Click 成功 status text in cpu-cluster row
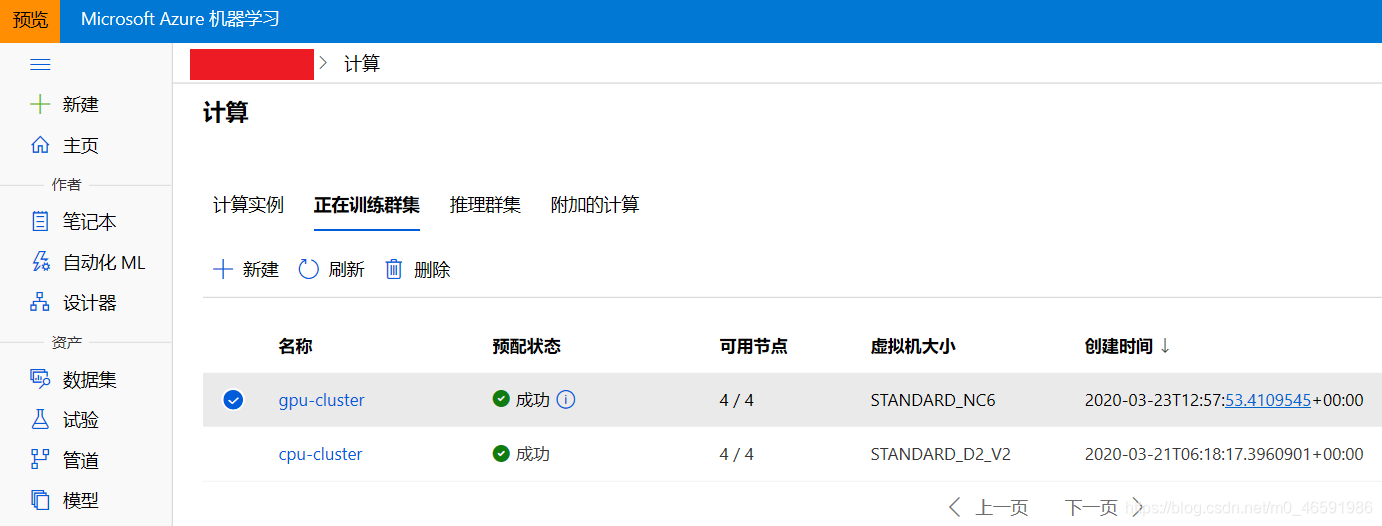 pyautogui.click(x=533, y=454)
